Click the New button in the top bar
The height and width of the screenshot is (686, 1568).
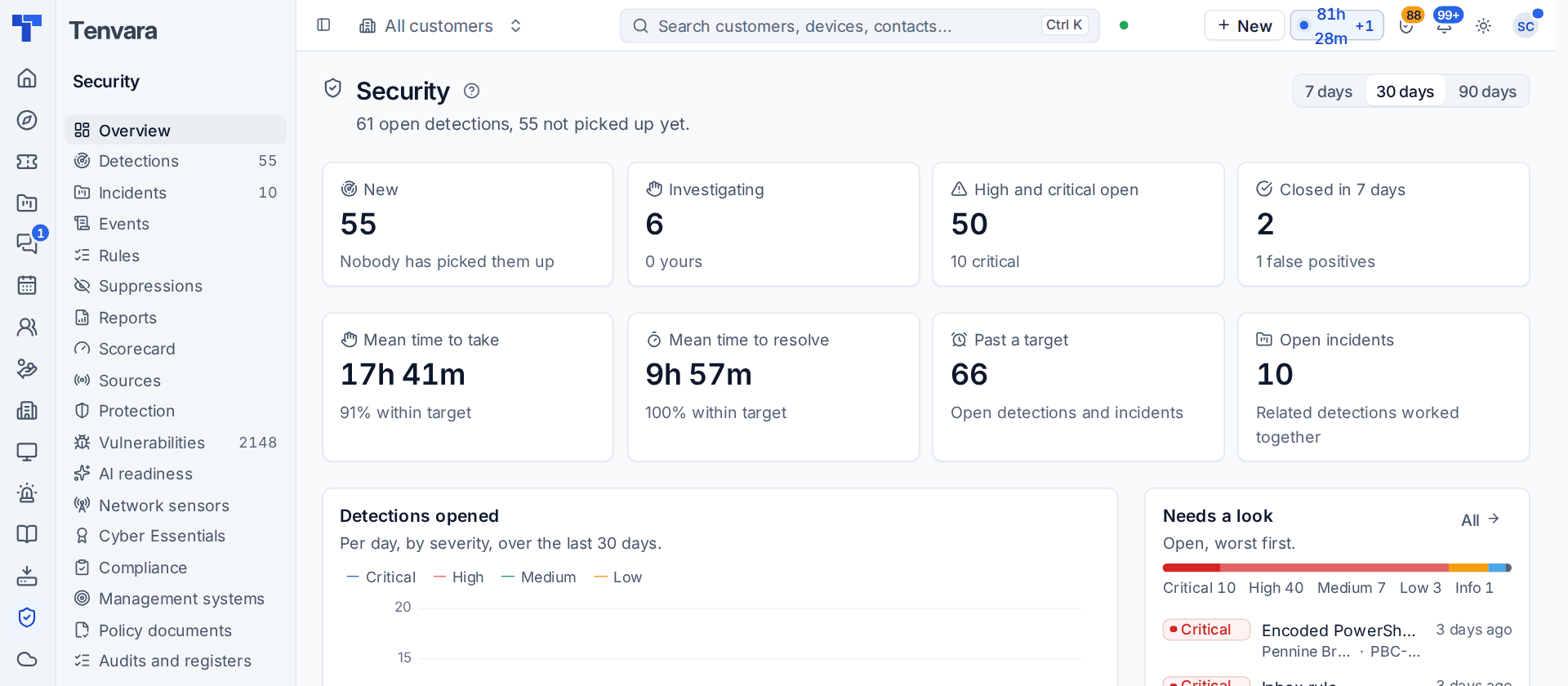1244,26
